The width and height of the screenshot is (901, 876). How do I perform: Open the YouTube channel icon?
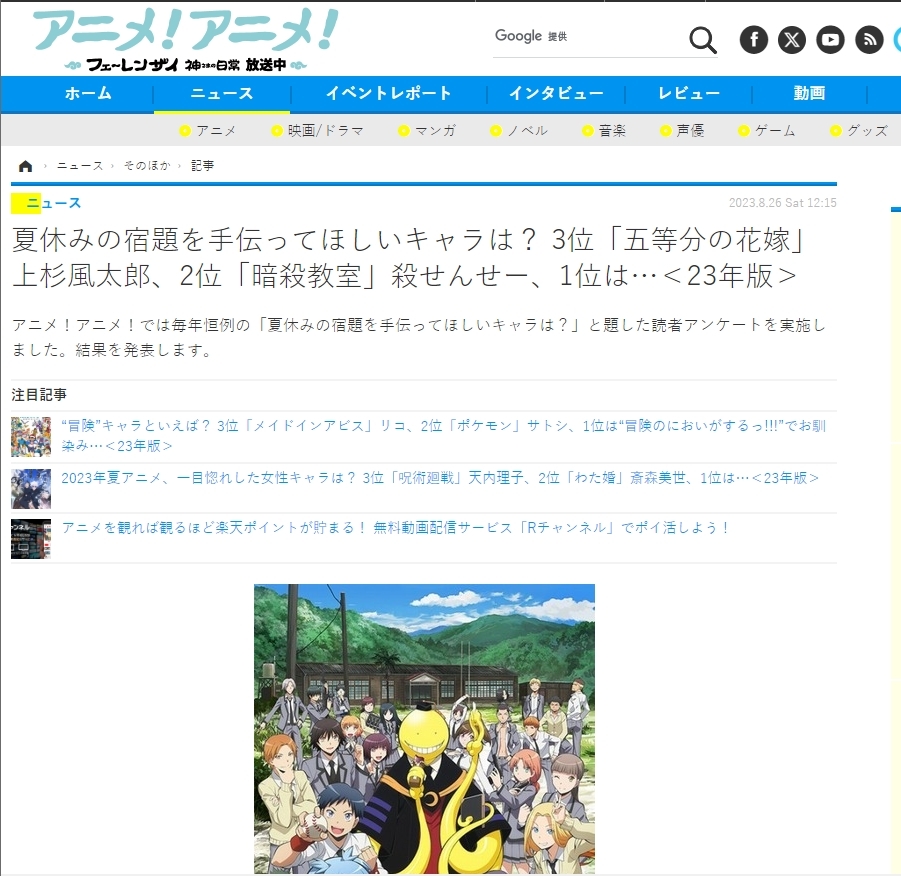click(830, 39)
